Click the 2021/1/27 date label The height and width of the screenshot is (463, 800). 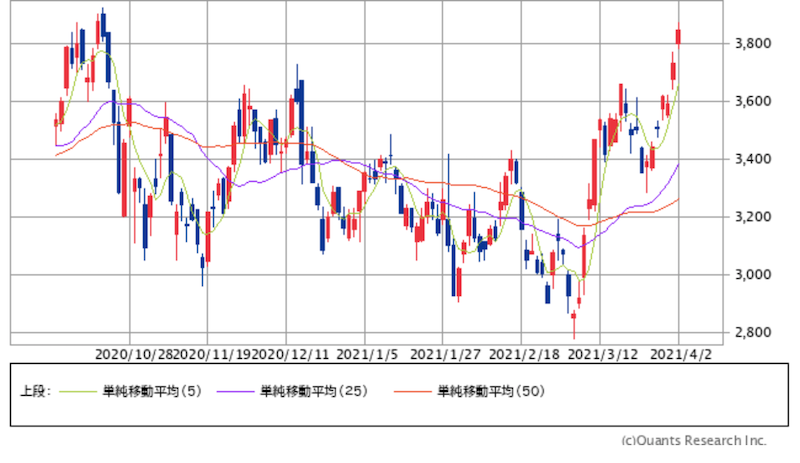tap(445, 354)
